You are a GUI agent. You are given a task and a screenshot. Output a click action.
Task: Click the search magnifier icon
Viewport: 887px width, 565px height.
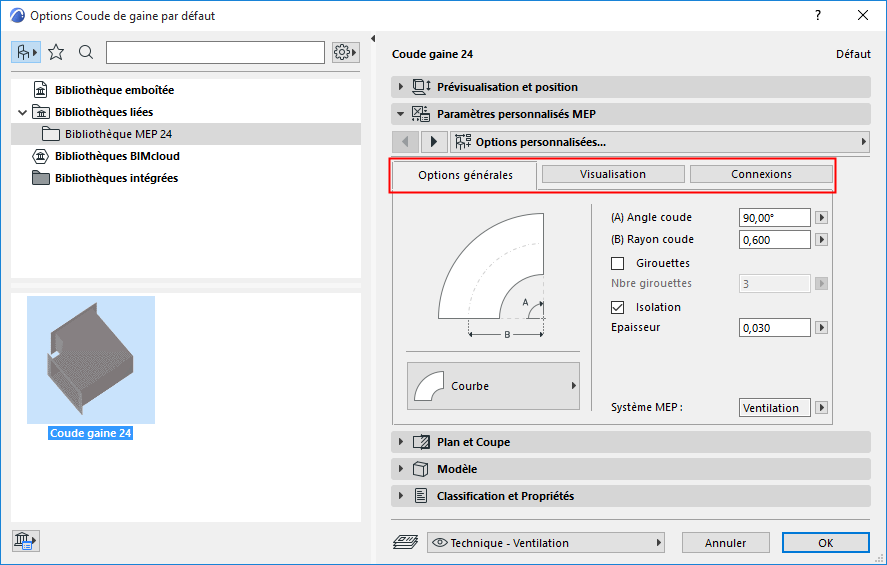tap(86, 53)
